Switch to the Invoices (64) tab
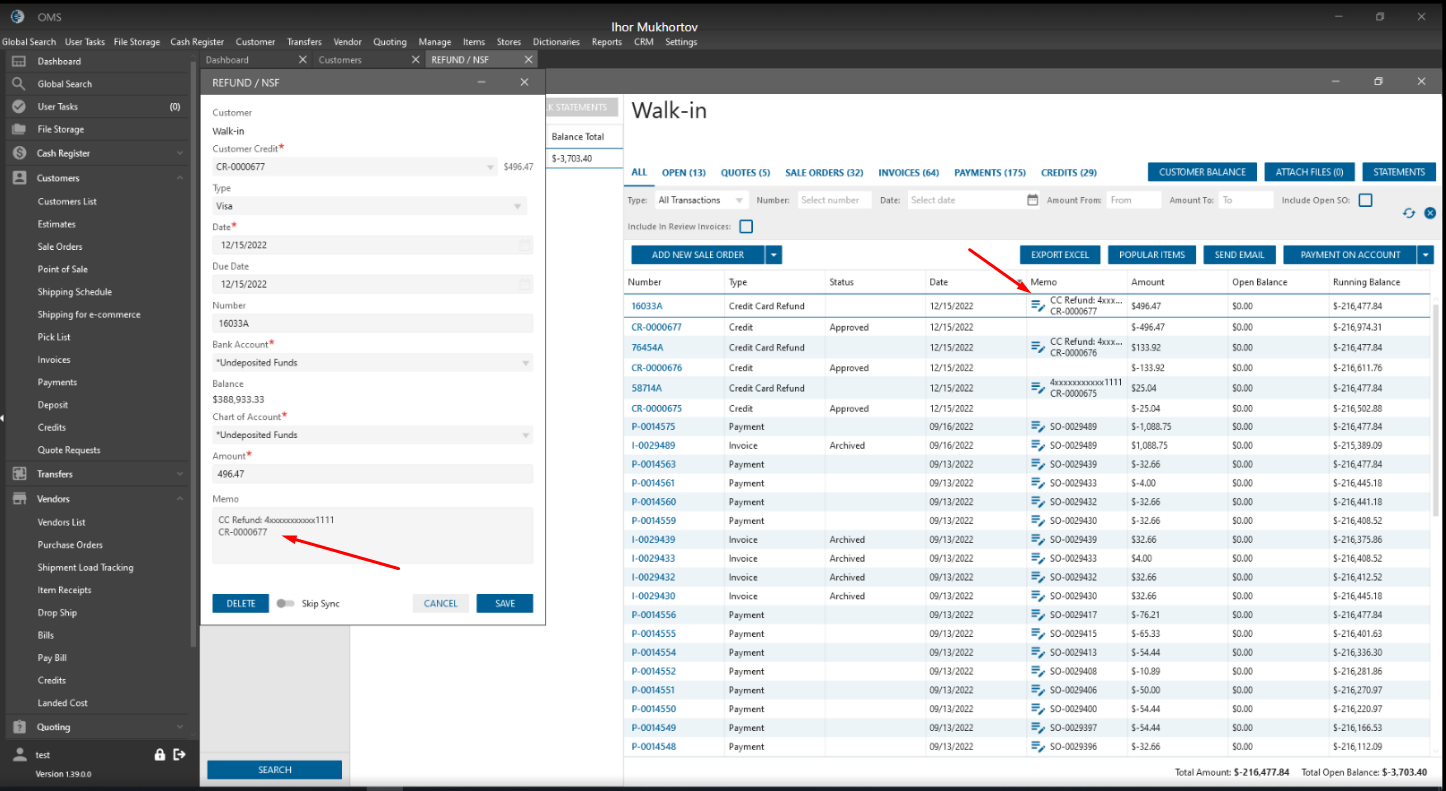 908,173
